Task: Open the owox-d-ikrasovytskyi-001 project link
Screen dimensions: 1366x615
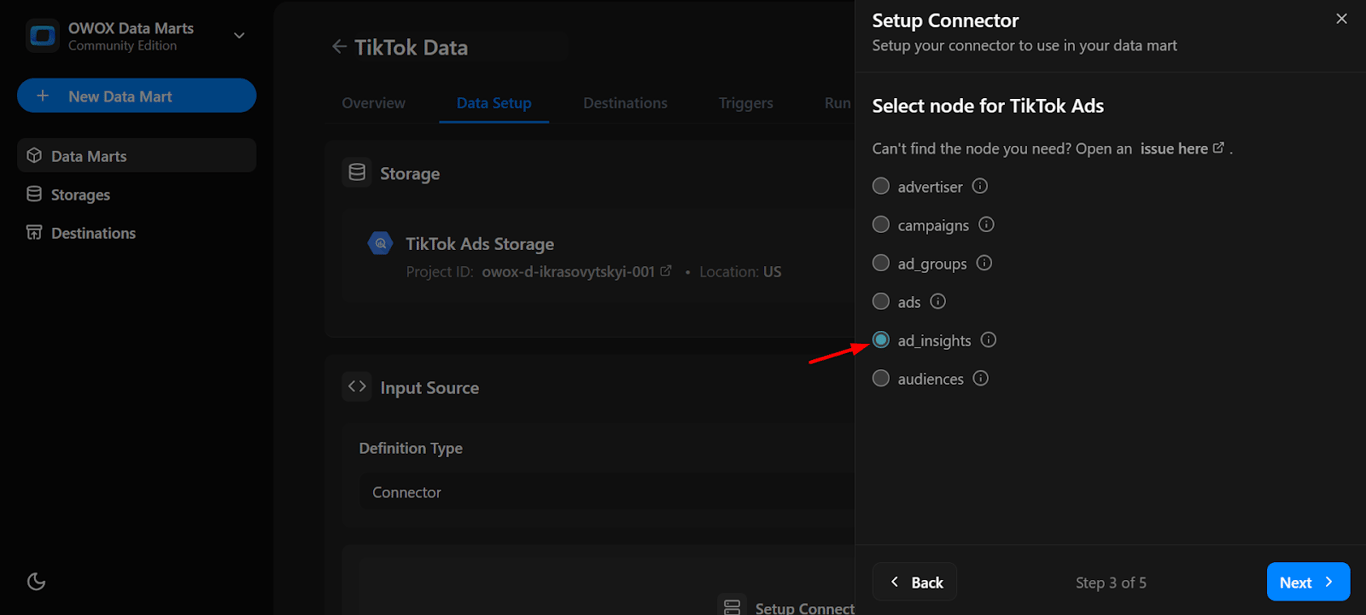Action: pos(576,271)
